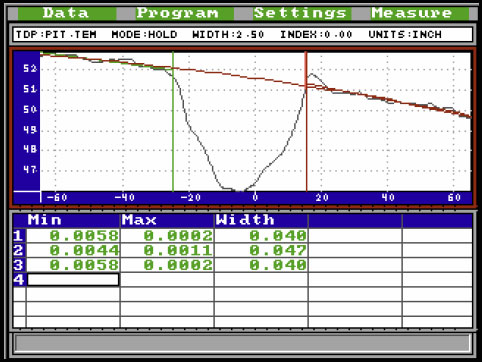
Task: Click y-axis label 47
Action: click(x=30, y=170)
